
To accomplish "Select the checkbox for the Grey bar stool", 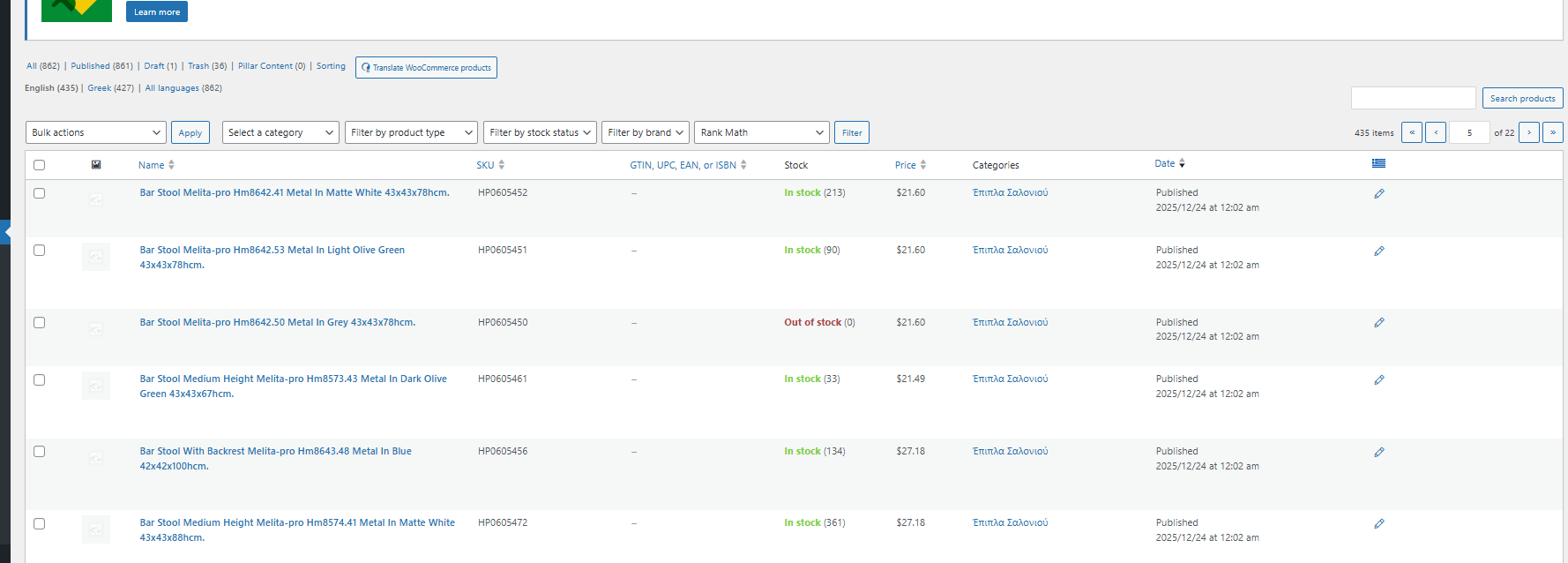I will (39, 323).
